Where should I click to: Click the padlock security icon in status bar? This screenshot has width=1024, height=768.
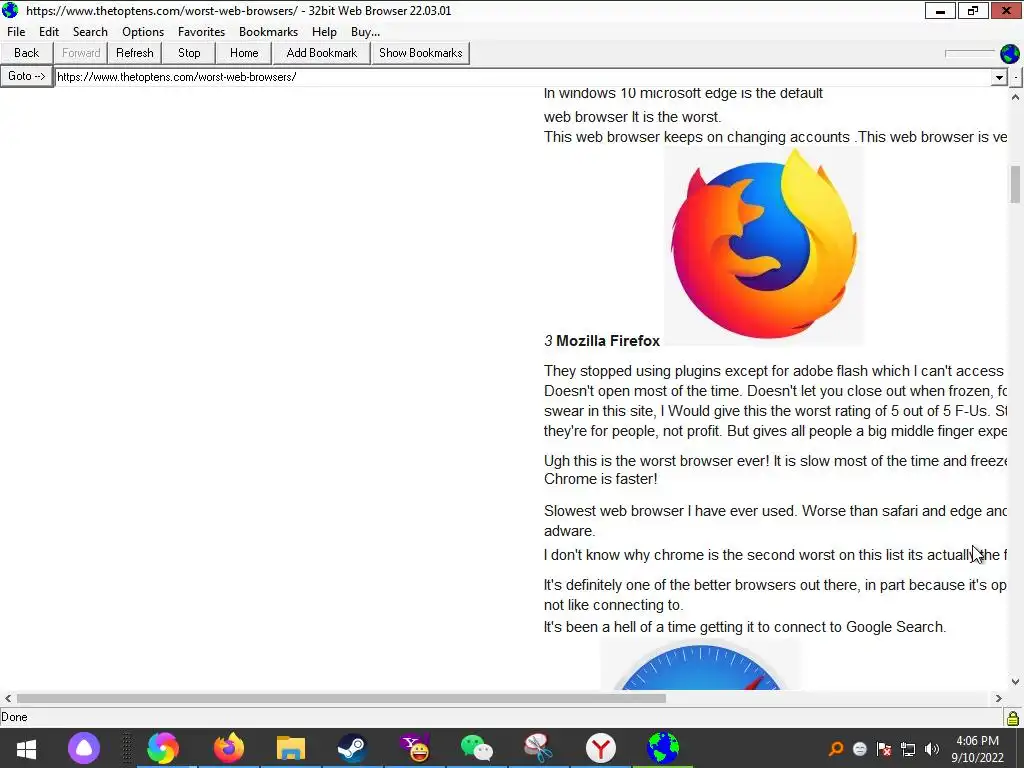coord(1012,718)
